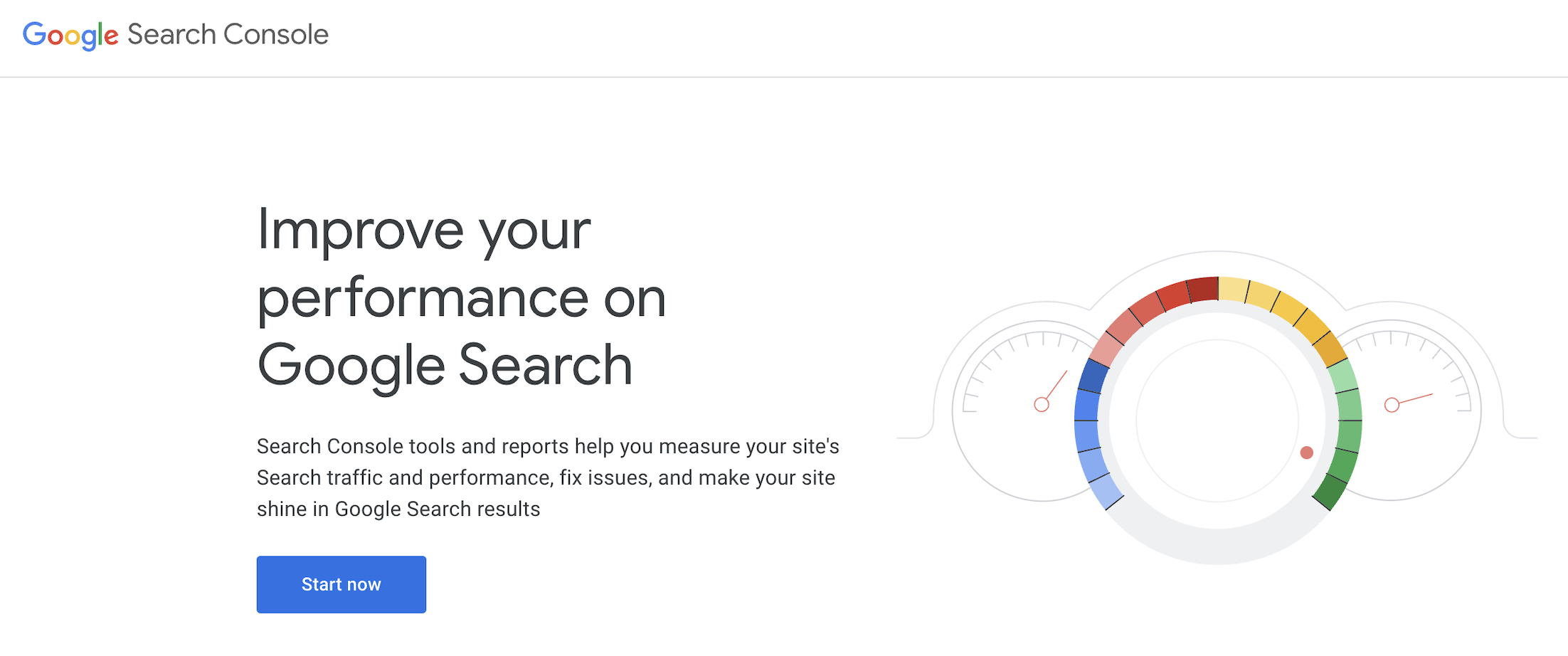
Task: Click the gray bottom arc of dial
Action: click(x=1217, y=546)
